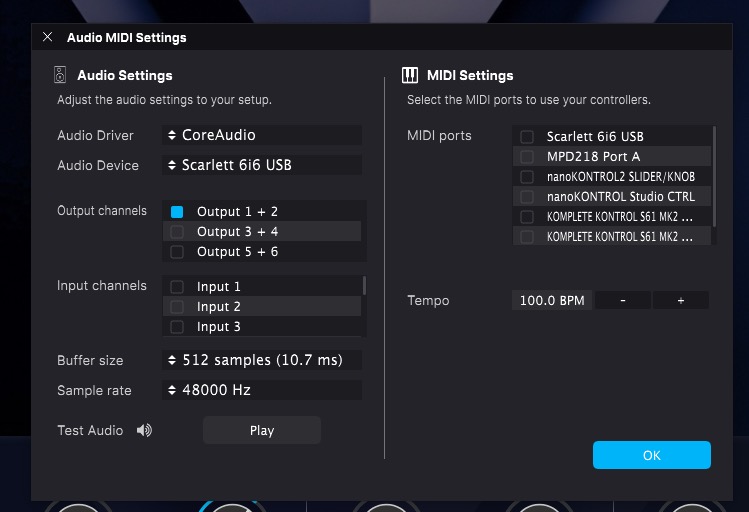
Task: Confirm settings with the OK button
Action: pos(651,455)
